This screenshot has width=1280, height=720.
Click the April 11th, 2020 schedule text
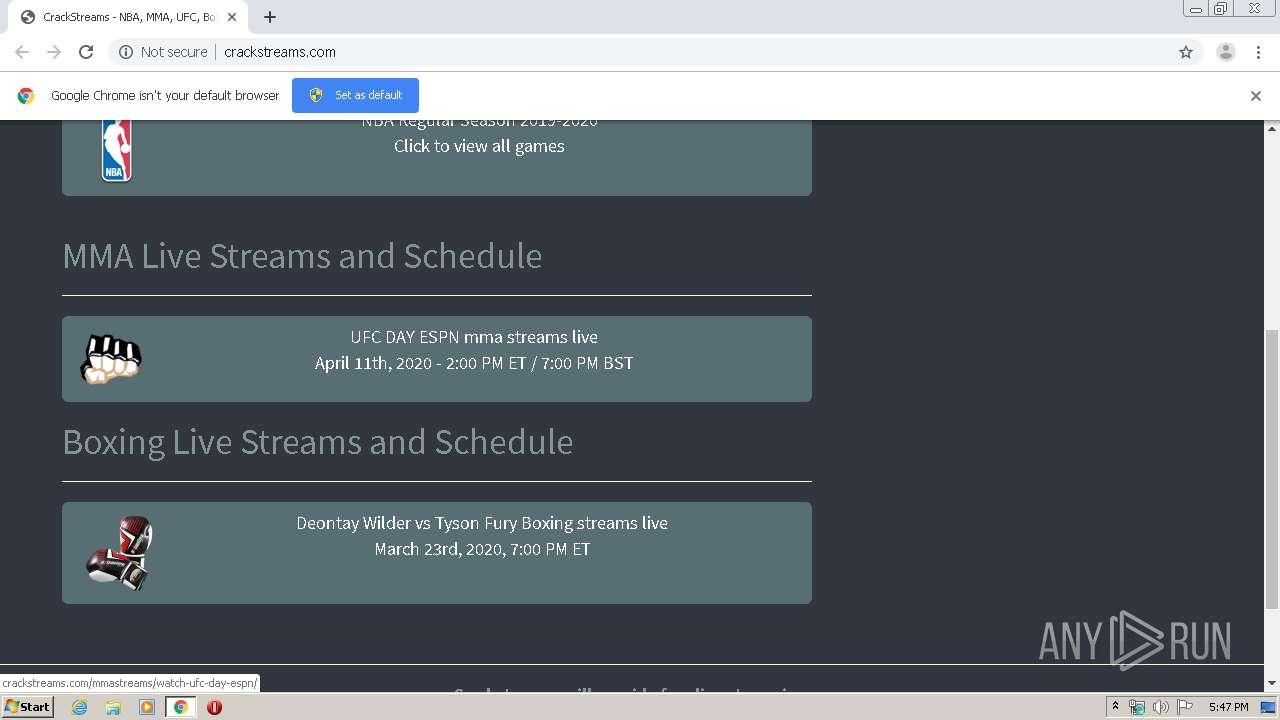coord(474,363)
